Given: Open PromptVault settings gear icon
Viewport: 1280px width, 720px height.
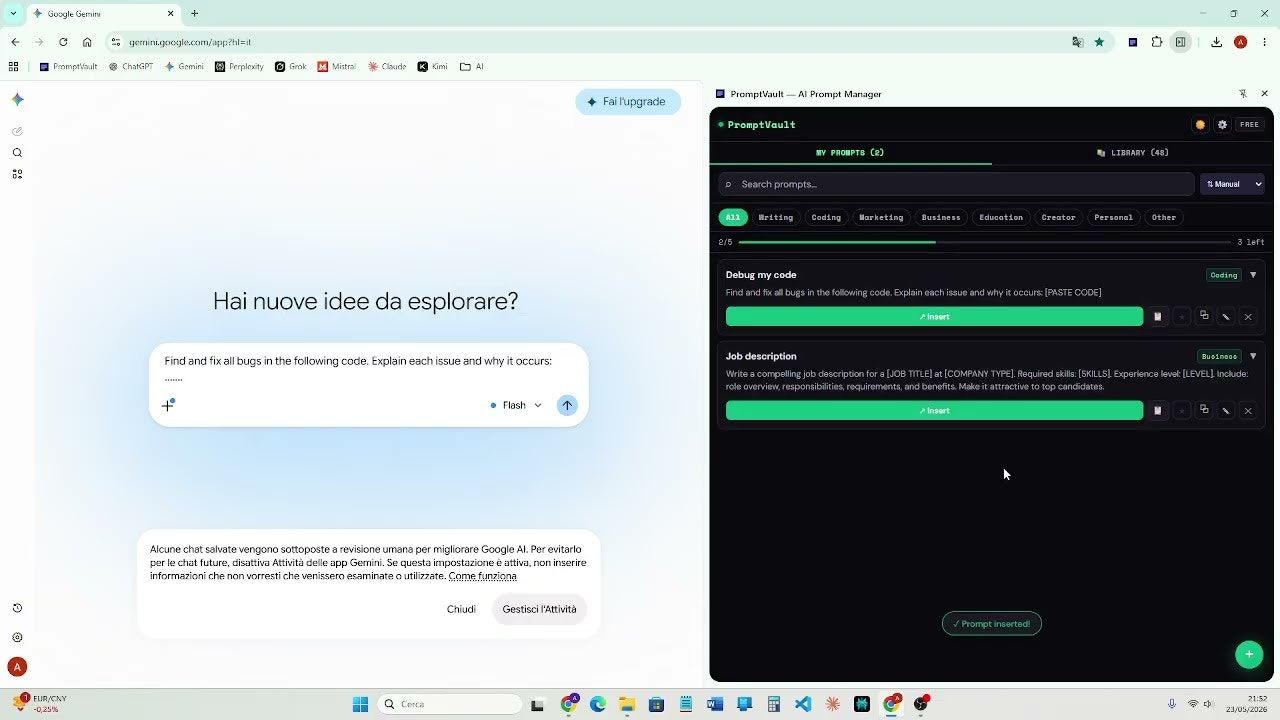Looking at the screenshot, I should click(1222, 125).
